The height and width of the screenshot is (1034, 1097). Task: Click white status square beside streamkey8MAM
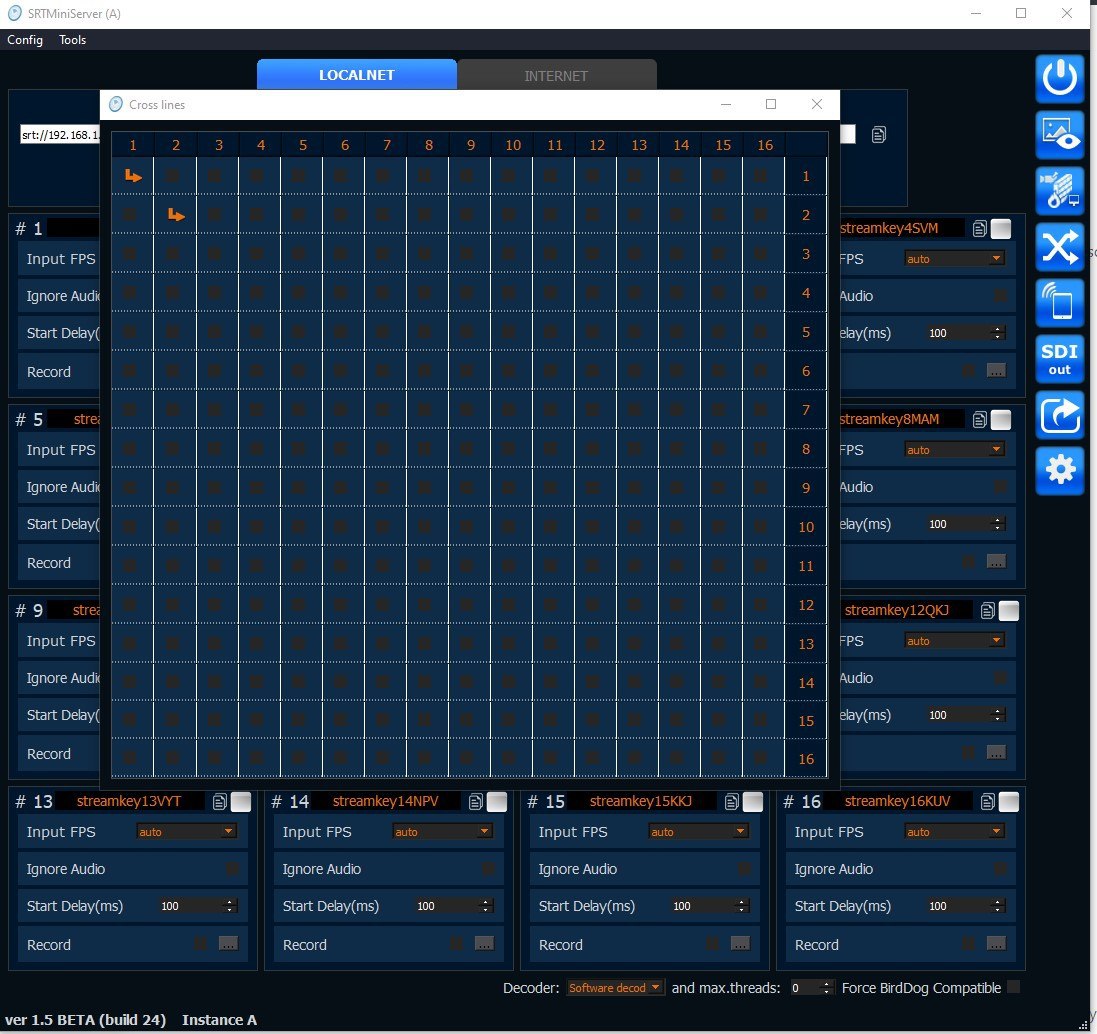[1001, 420]
